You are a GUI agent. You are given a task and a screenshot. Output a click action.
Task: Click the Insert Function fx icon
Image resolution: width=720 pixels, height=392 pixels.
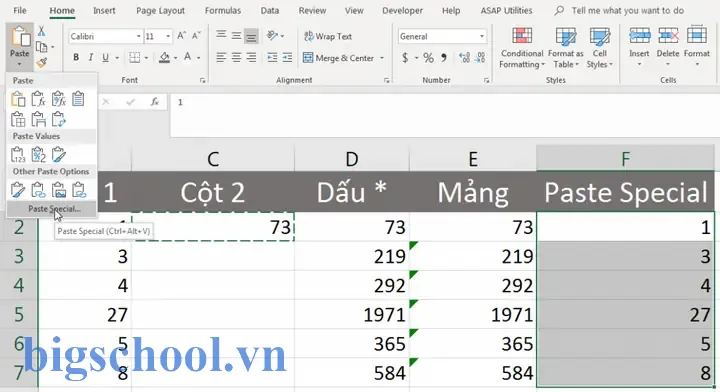coord(155,102)
